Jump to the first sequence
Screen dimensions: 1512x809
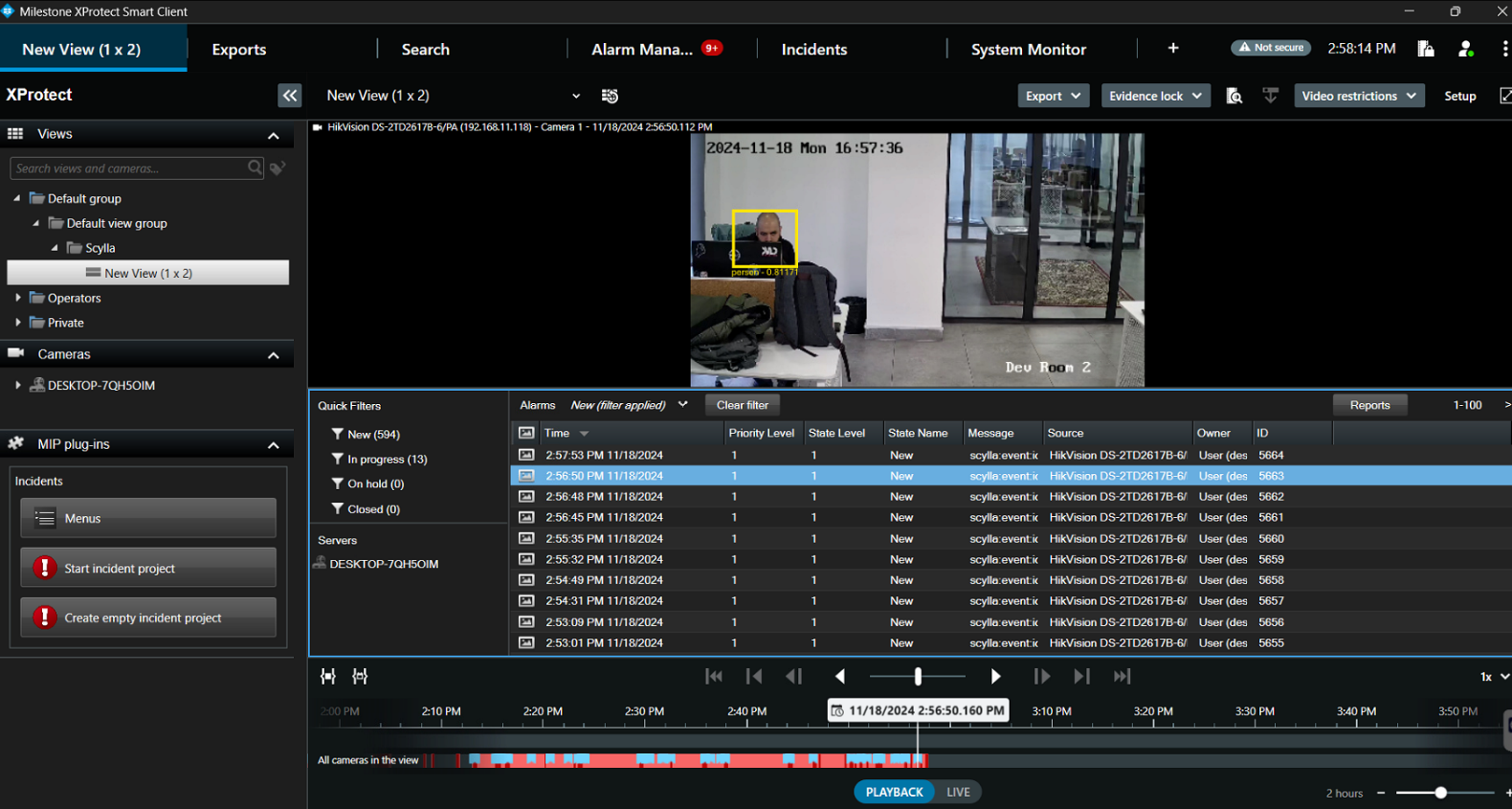[714, 677]
